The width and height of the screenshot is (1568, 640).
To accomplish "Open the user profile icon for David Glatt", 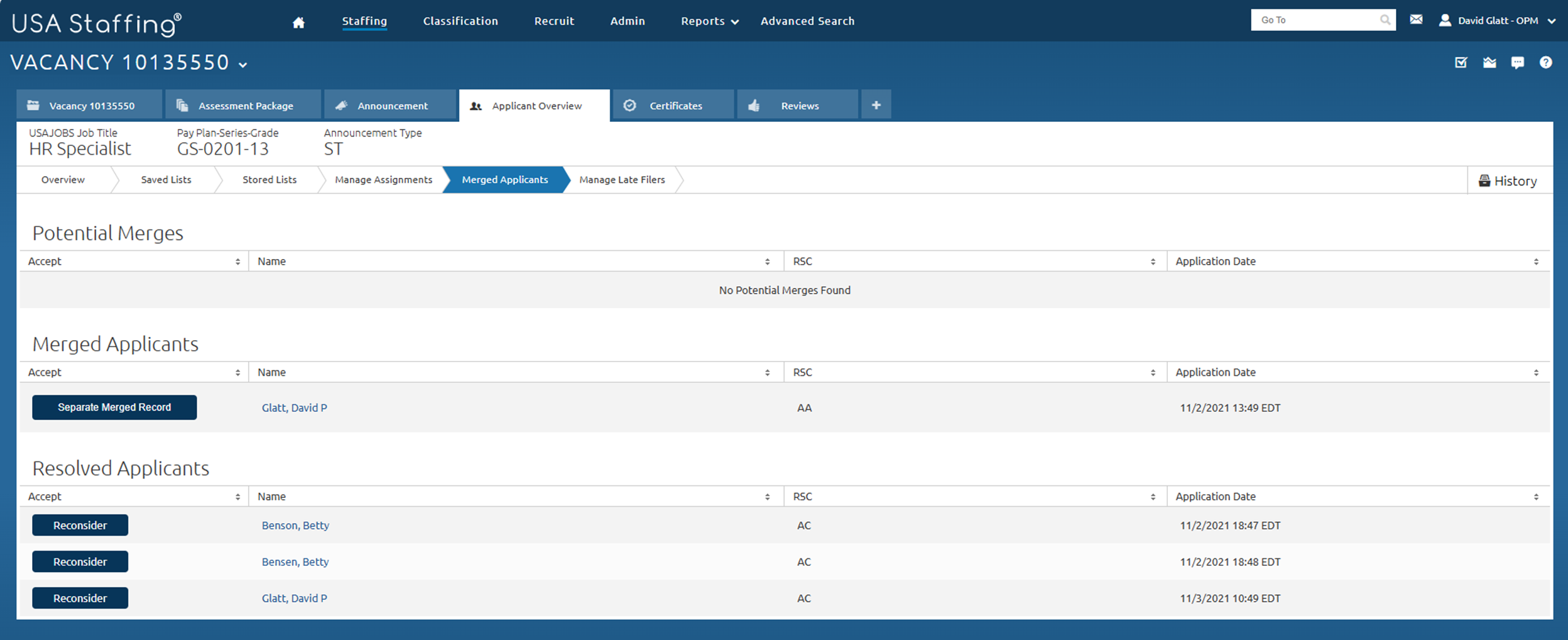I will click(1445, 20).
